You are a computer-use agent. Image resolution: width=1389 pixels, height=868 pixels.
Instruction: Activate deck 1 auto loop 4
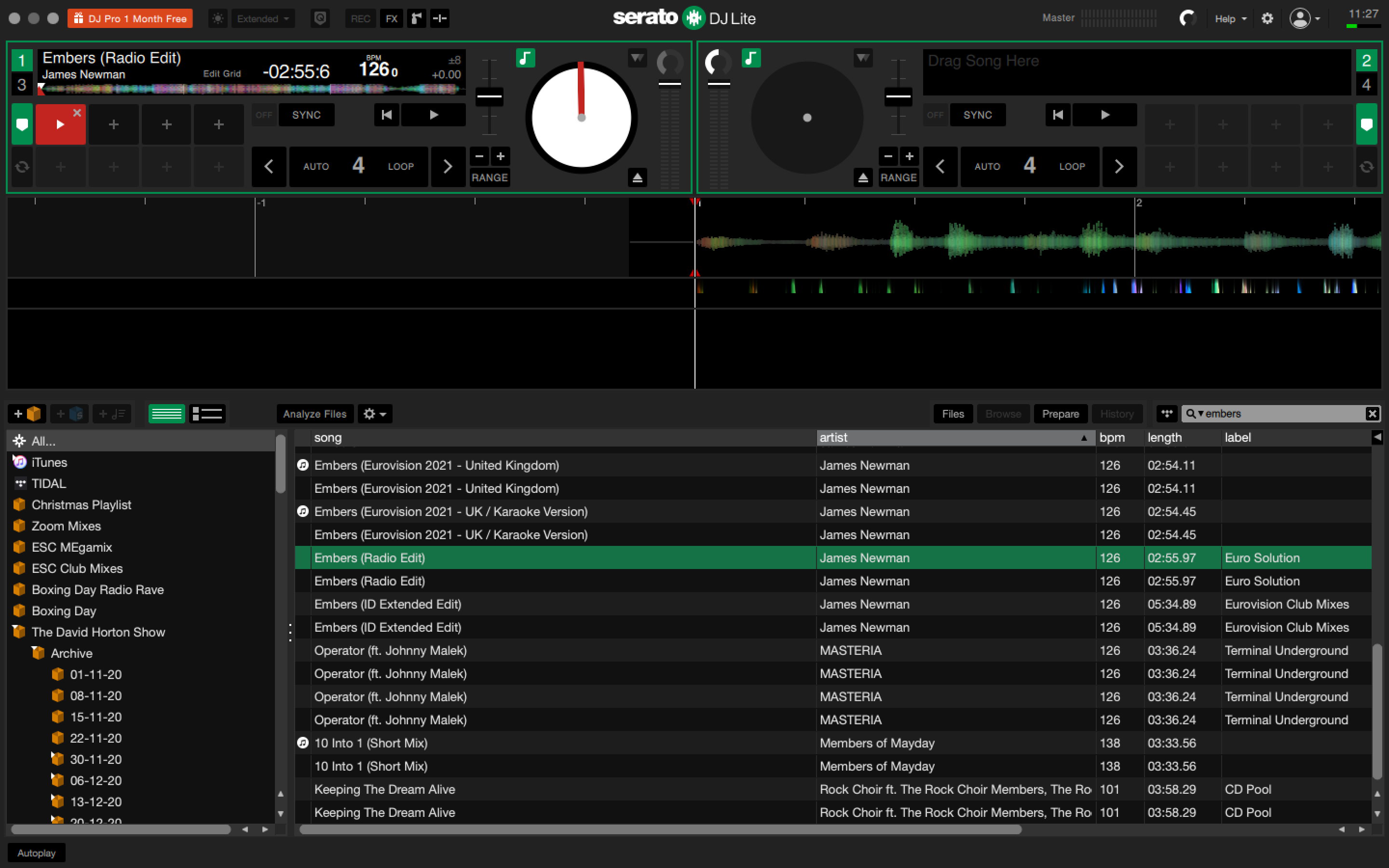(358, 166)
